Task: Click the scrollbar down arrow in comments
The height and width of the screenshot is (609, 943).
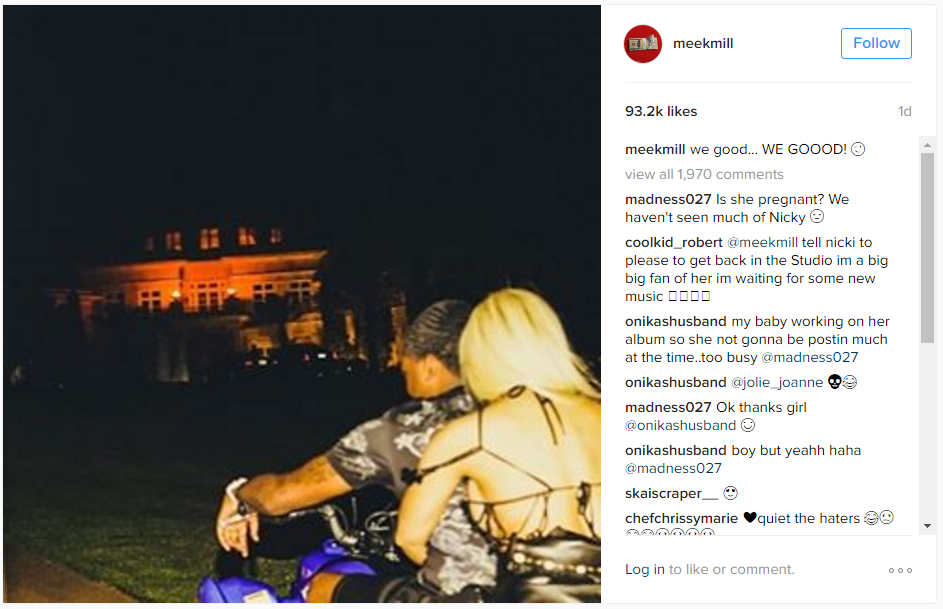Action: pos(927,525)
